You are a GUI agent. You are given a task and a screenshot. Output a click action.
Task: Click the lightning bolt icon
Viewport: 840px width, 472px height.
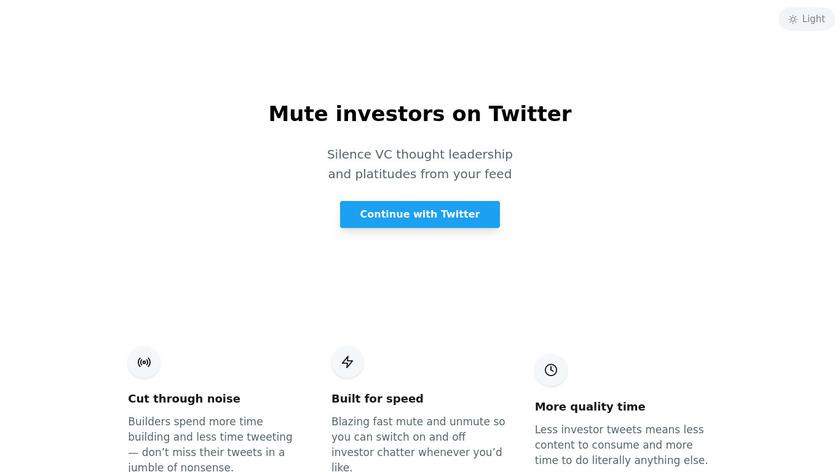point(347,362)
